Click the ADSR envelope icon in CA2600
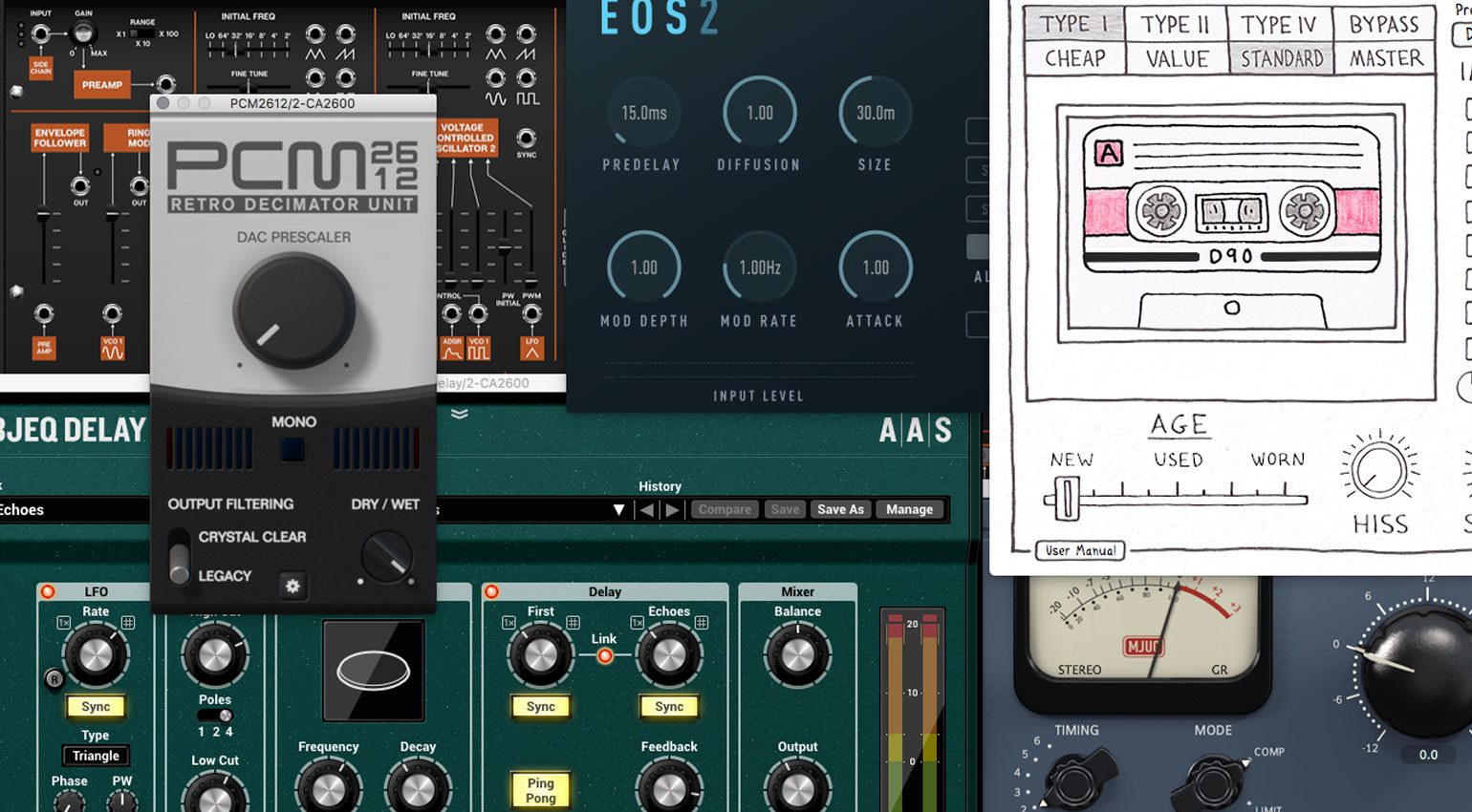The image size is (1472, 812). tap(451, 349)
